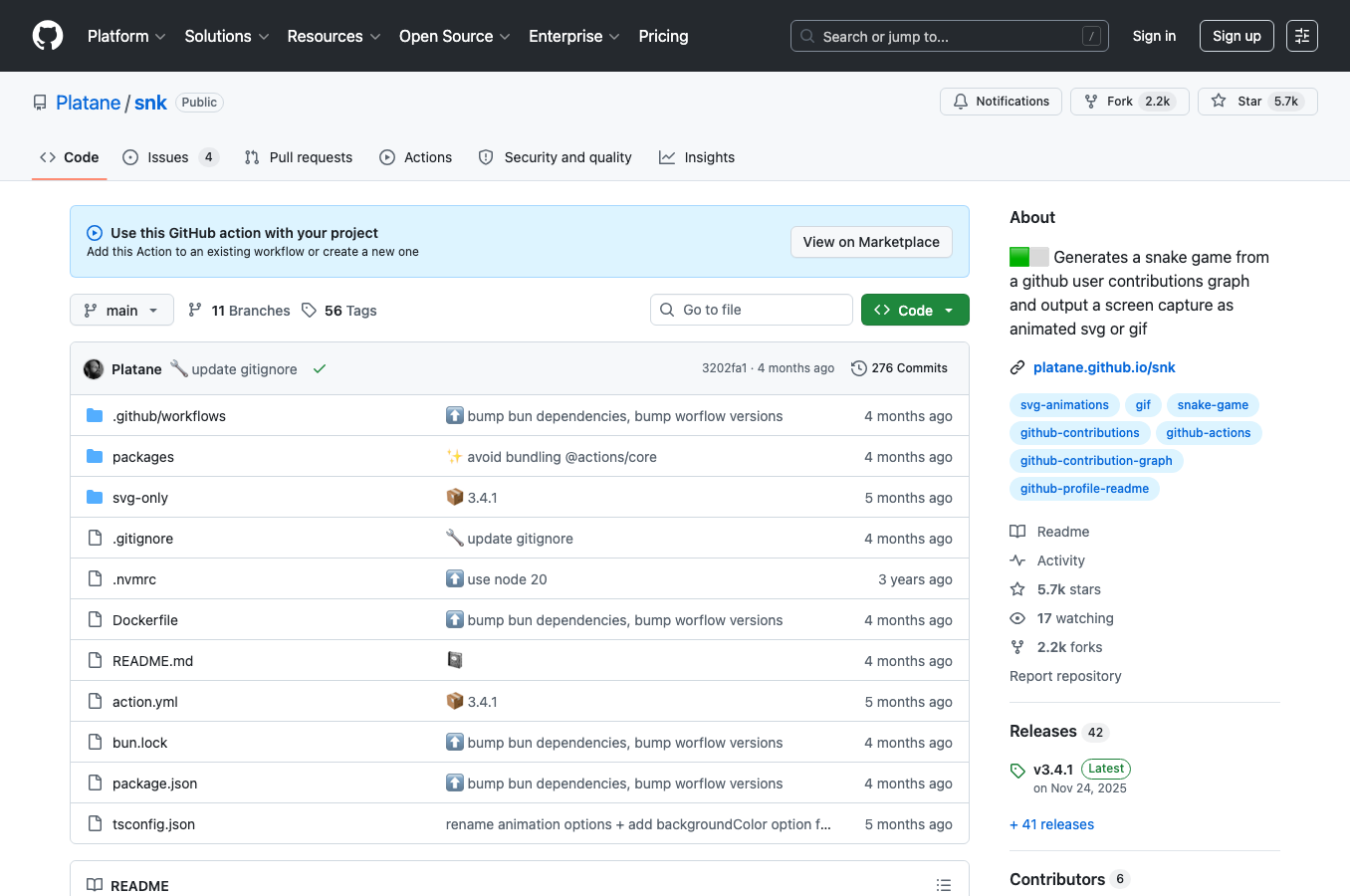Click the branch icon beside 11 Branches

click(195, 311)
